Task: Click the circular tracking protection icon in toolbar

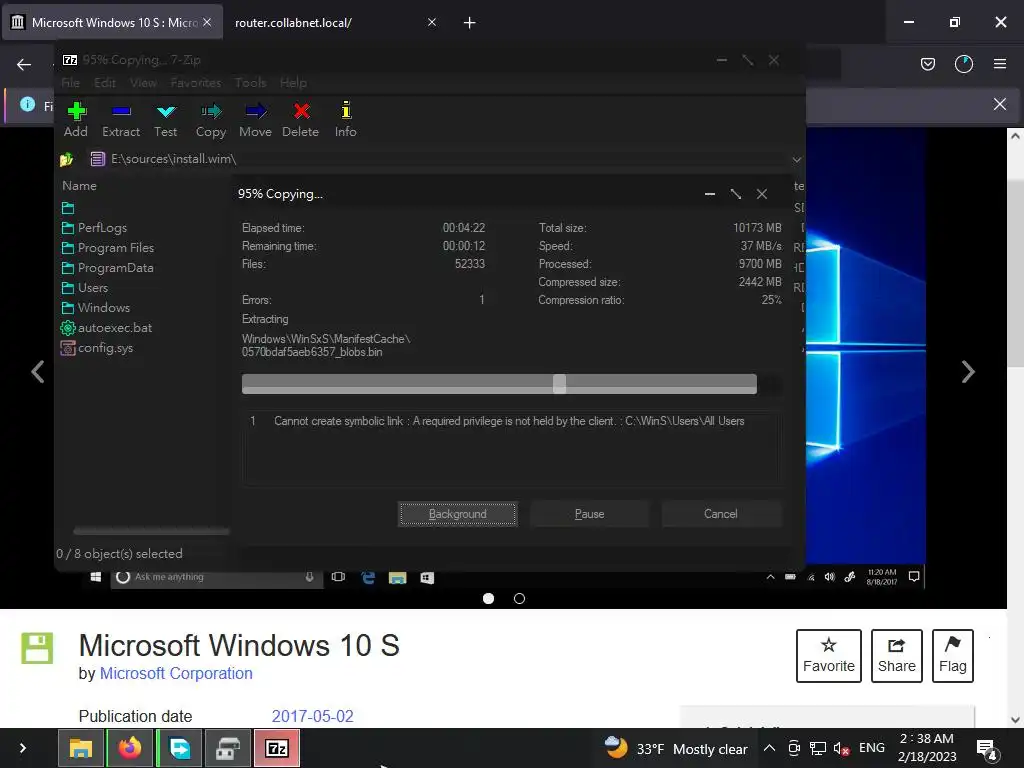Action: [964, 64]
